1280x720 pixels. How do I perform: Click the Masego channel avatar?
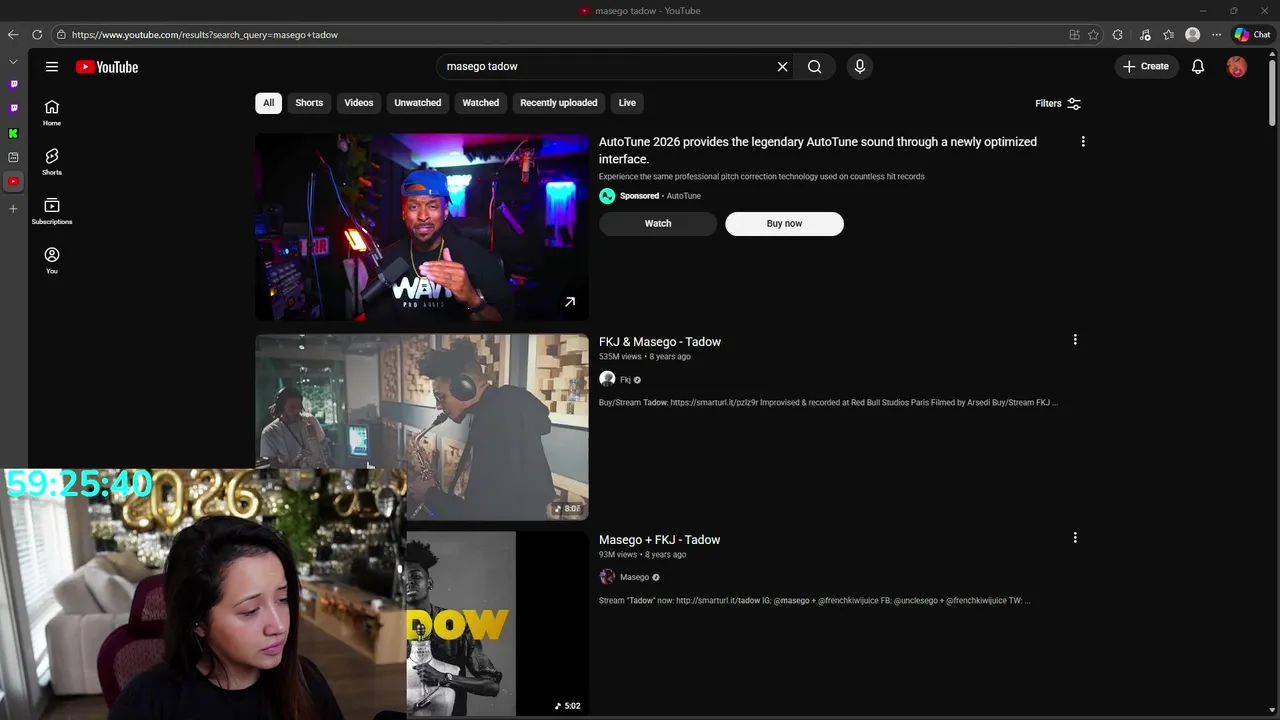click(x=607, y=577)
